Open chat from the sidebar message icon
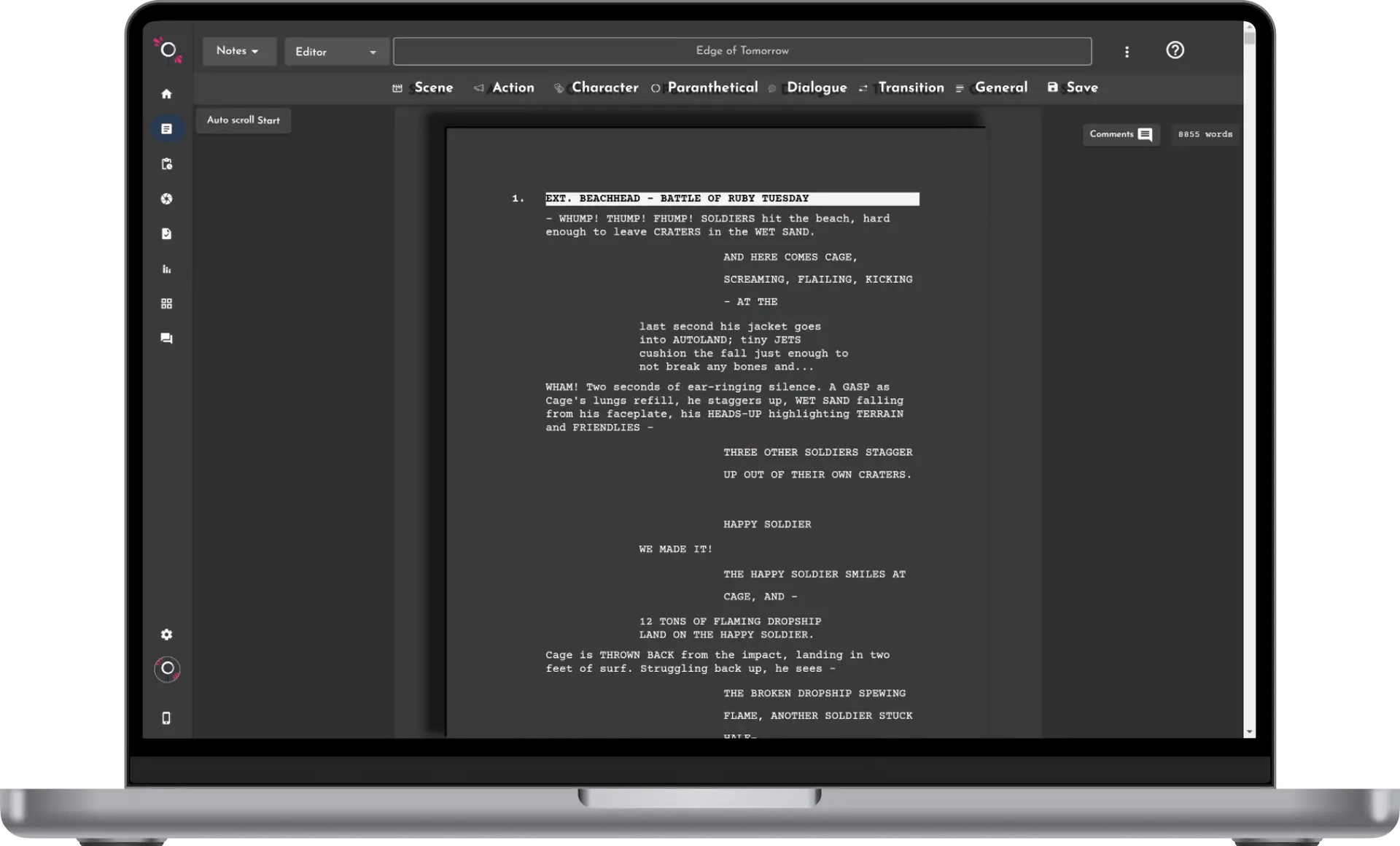This screenshot has width=1400, height=846. click(x=166, y=338)
